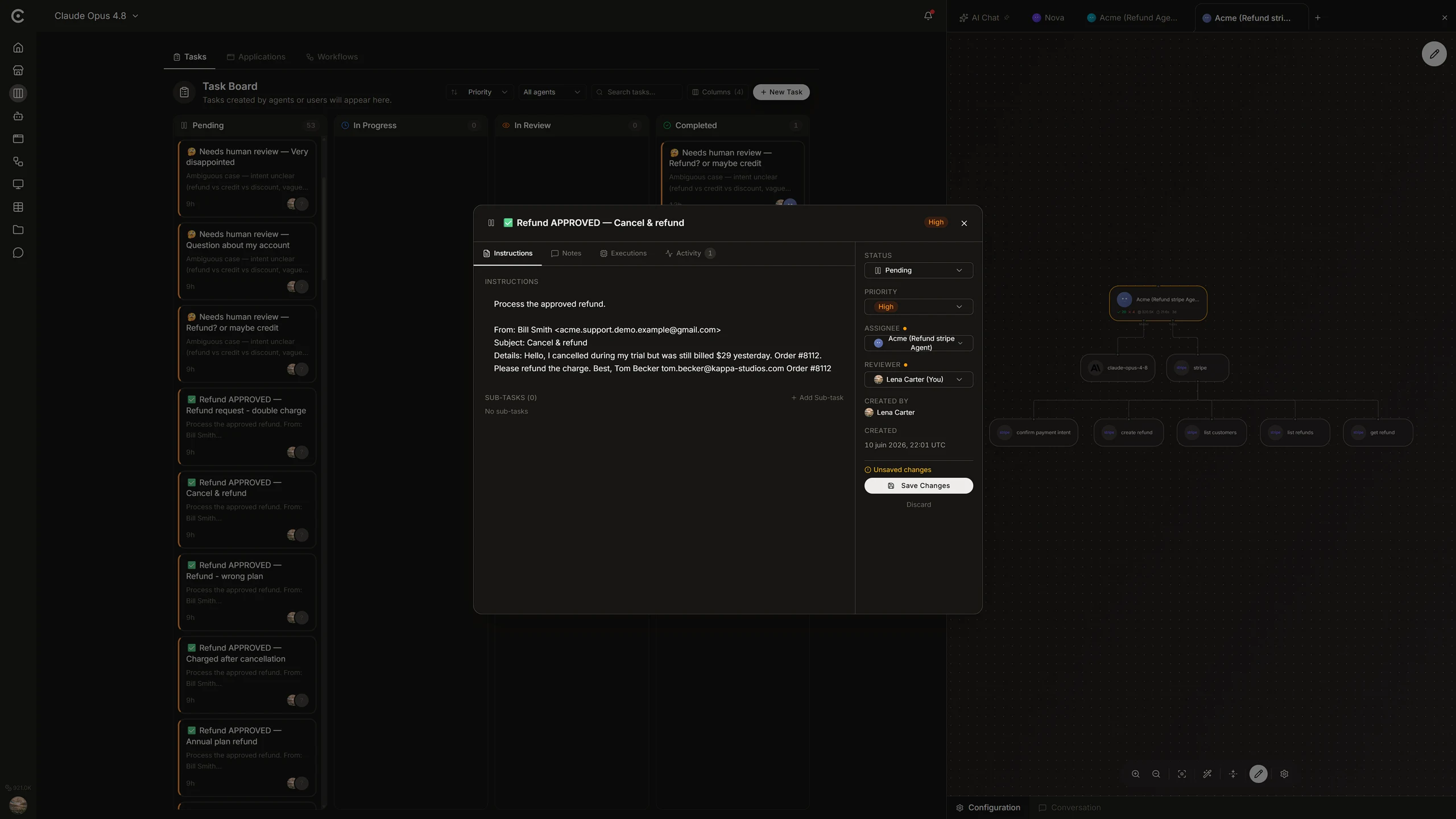The width and height of the screenshot is (1456, 819).
Task: Open the Activity tab in dialog
Action: pyautogui.click(x=689, y=253)
